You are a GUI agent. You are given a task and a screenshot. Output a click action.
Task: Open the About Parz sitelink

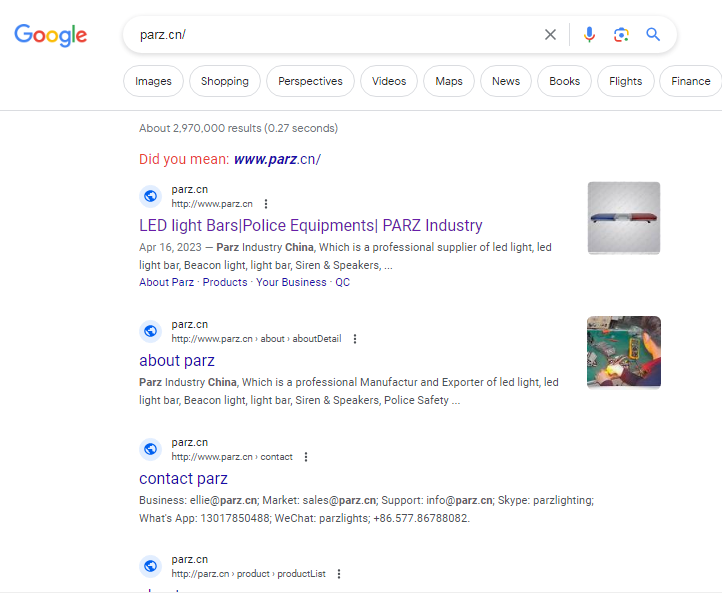click(x=167, y=282)
